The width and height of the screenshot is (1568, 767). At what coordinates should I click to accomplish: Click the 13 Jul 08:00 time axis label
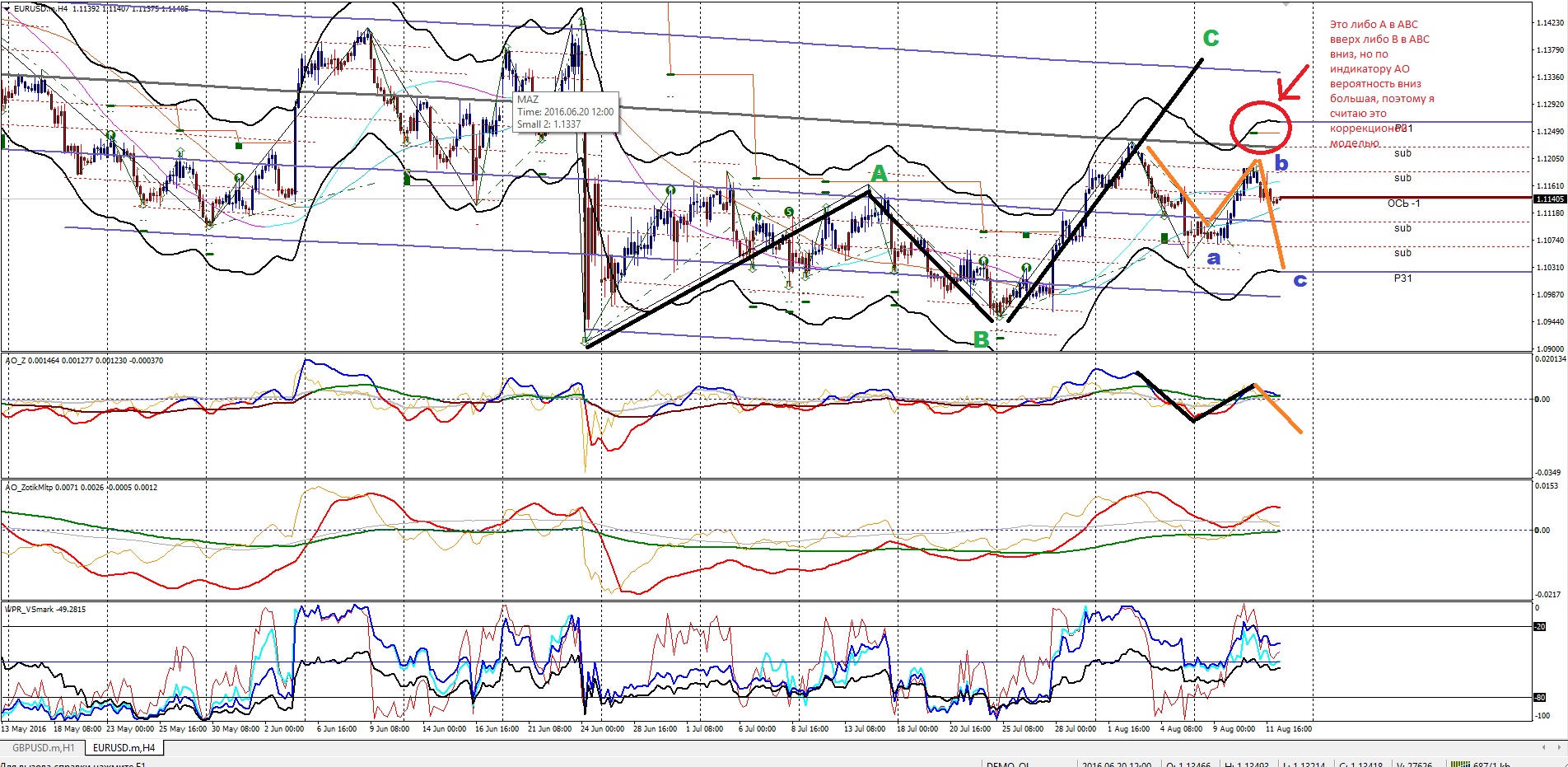tap(864, 729)
